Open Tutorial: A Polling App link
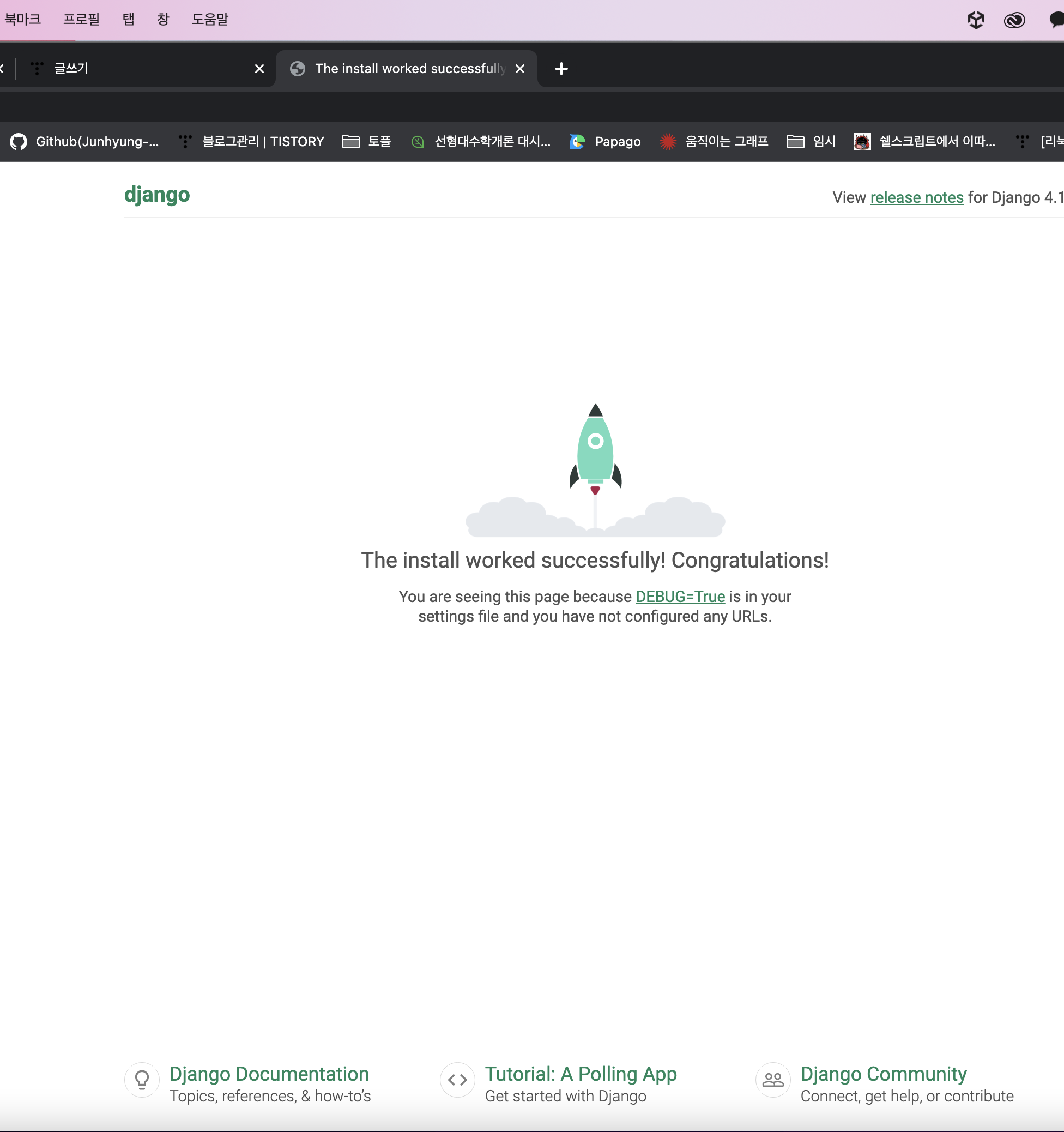The width and height of the screenshot is (1064, 1132). pyautogui.click(x=580, y=1074)
